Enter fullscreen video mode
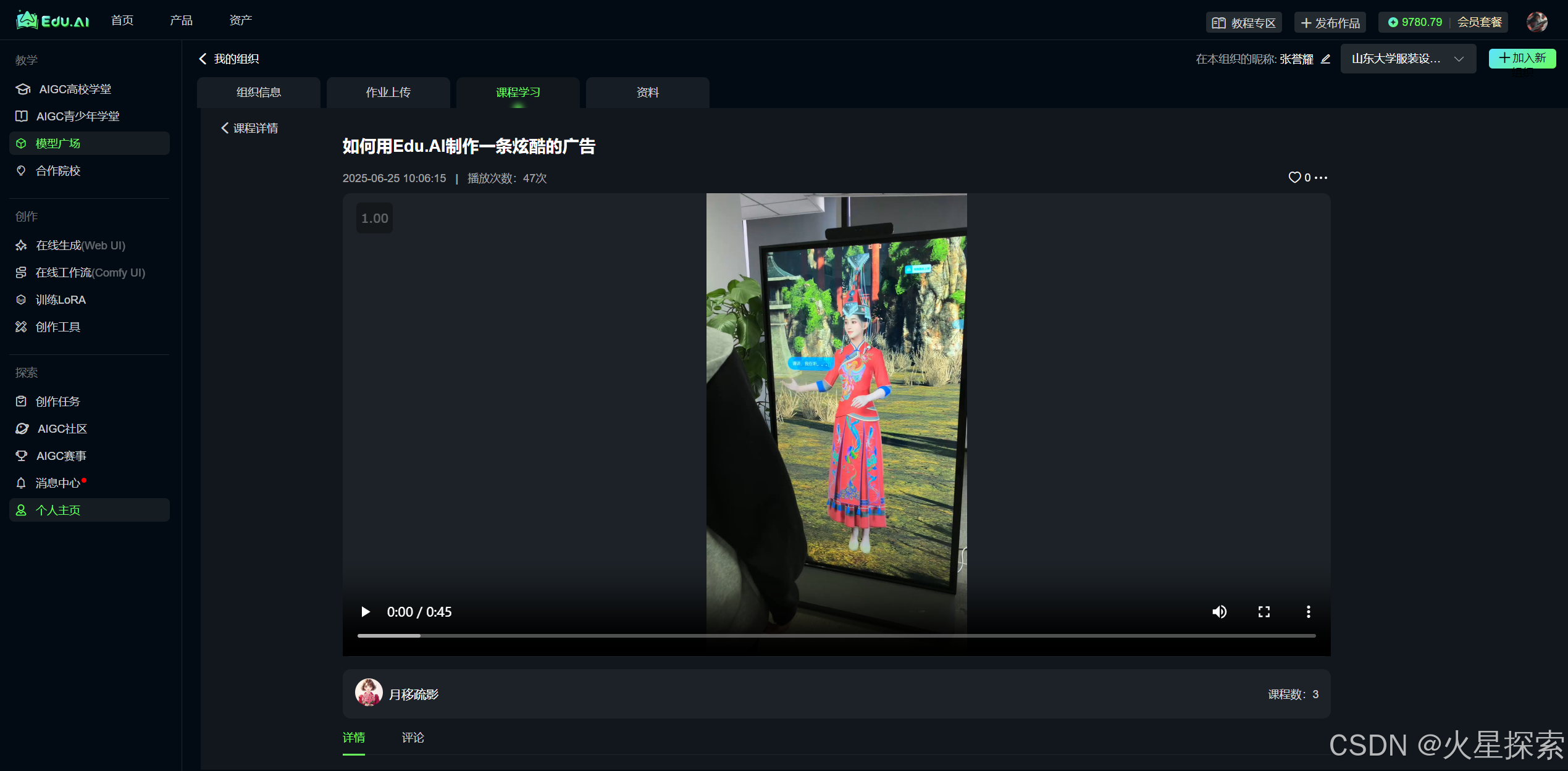The width and height of the screenshot is (1568, 771). 1264,612
